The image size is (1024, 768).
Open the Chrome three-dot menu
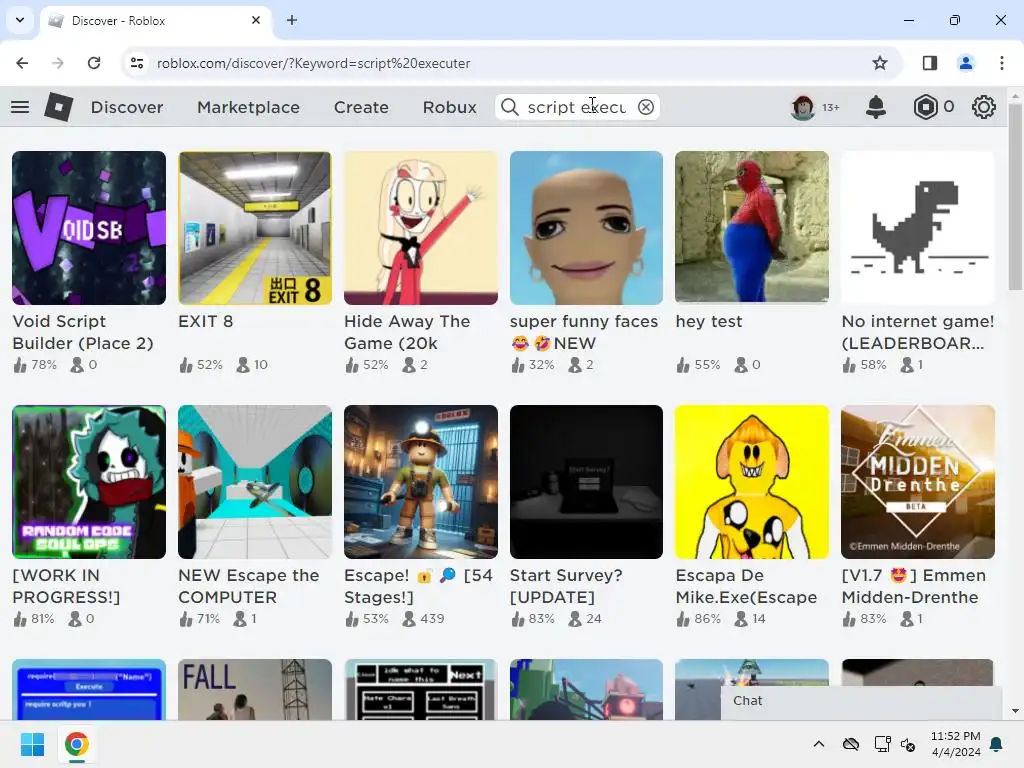[1002, 63]
